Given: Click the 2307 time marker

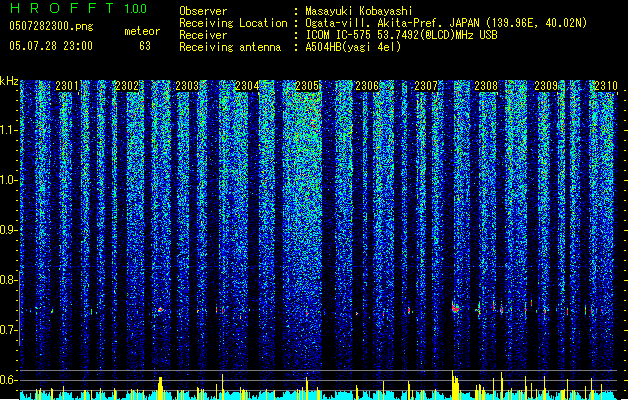Looking at the screenshot, I should tap(426, 86).
